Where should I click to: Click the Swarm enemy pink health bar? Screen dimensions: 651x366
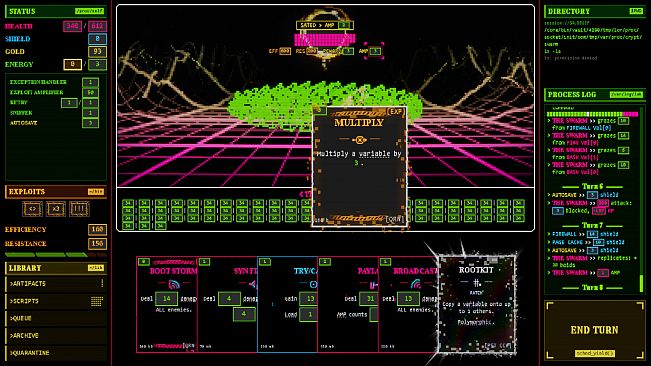(x=325, y=39)
